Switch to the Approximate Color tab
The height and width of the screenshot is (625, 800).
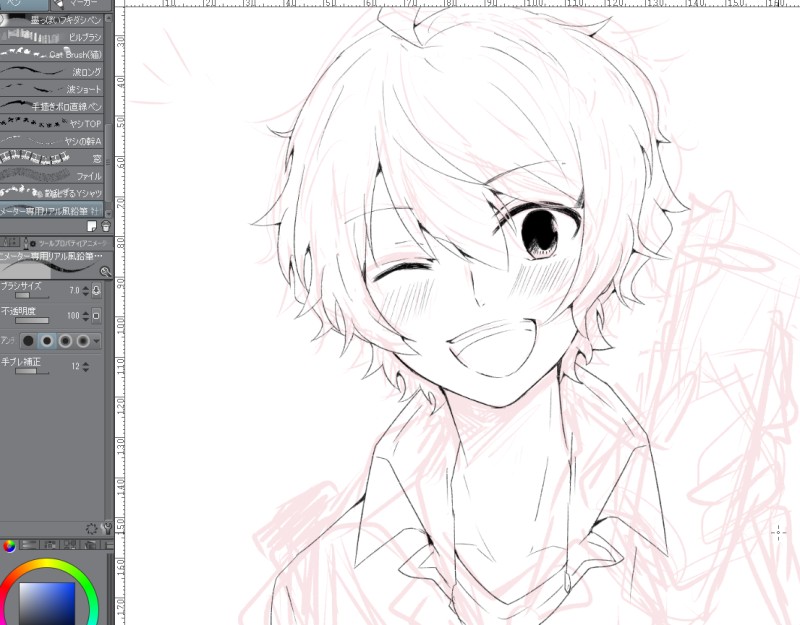click(90, 545)
